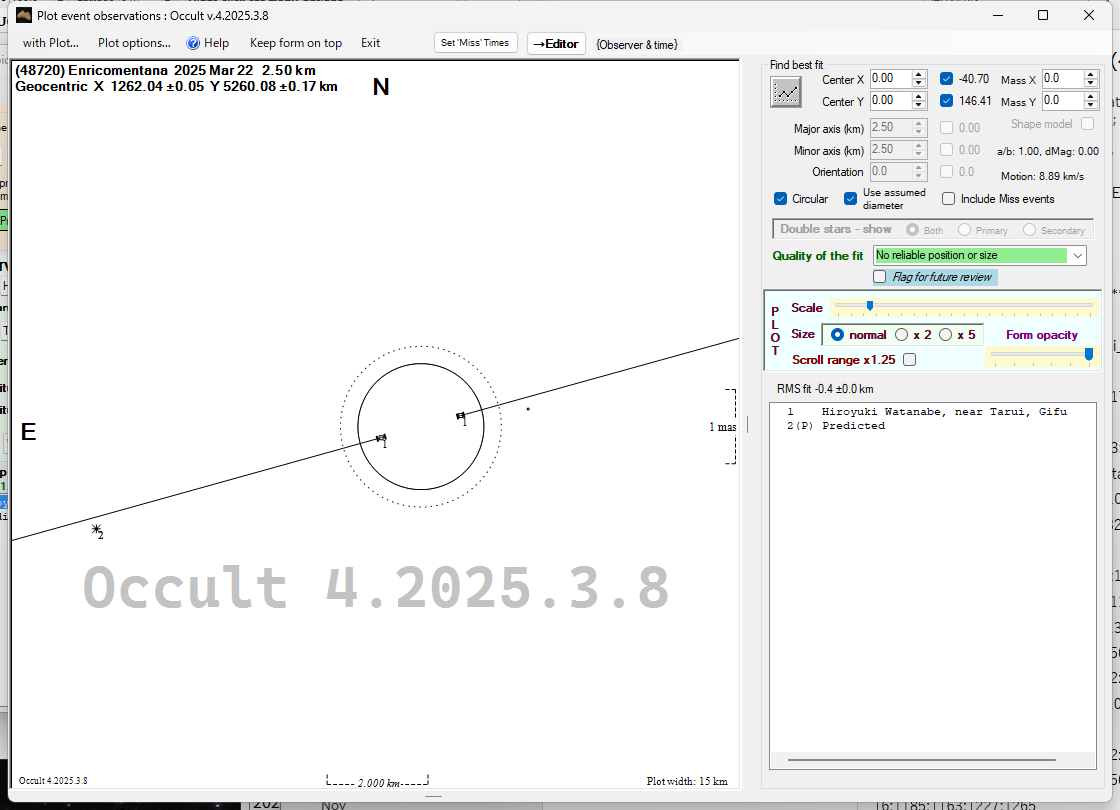This screenshot has width=1120, height=810.
Task: Click Center X spinner up arrow
Action: click(919, 75)
